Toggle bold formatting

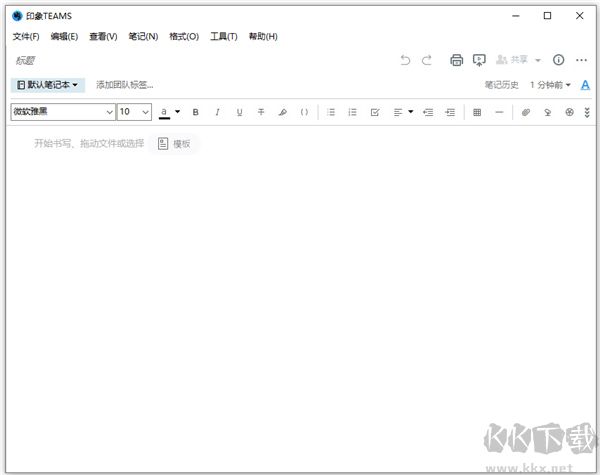pos(196,112)
